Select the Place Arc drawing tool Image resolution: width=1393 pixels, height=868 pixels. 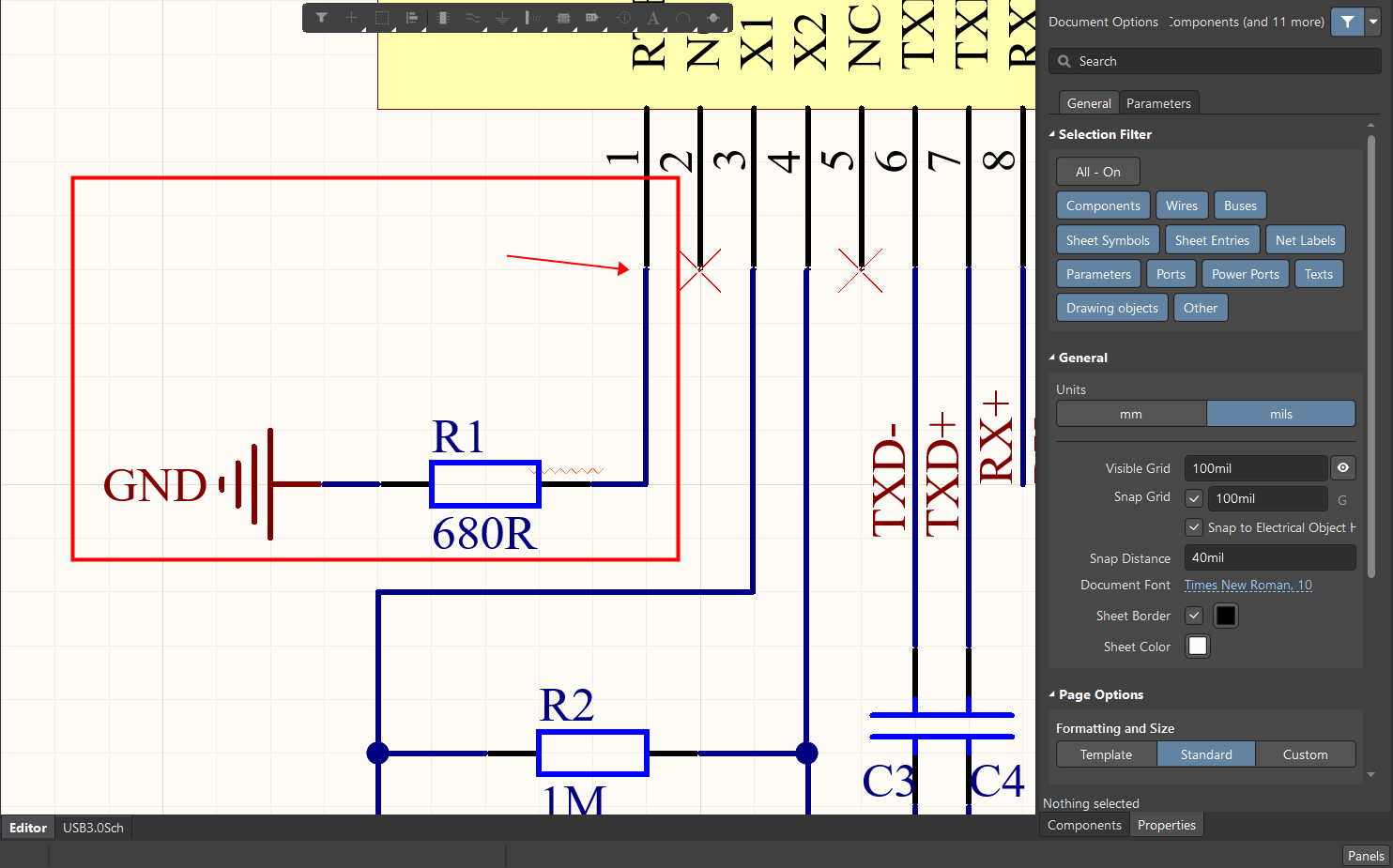tap(682, 18)
